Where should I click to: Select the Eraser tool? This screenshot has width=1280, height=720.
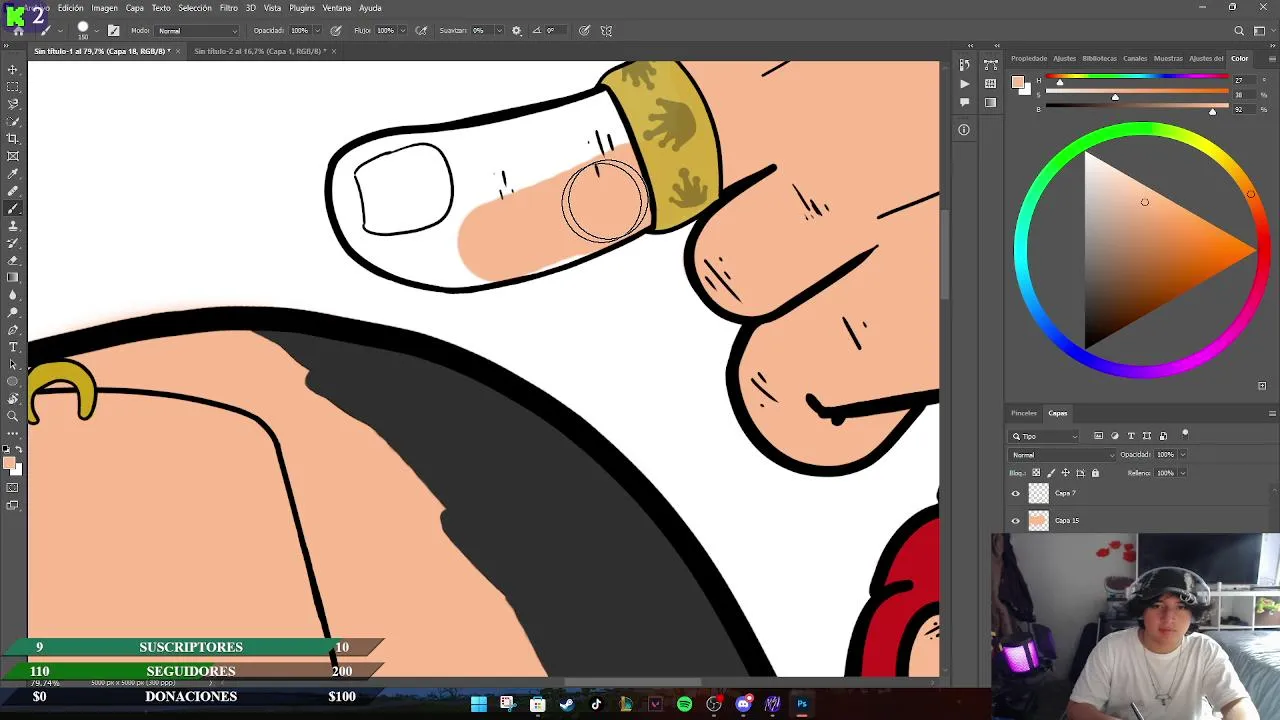pos(13,261)
